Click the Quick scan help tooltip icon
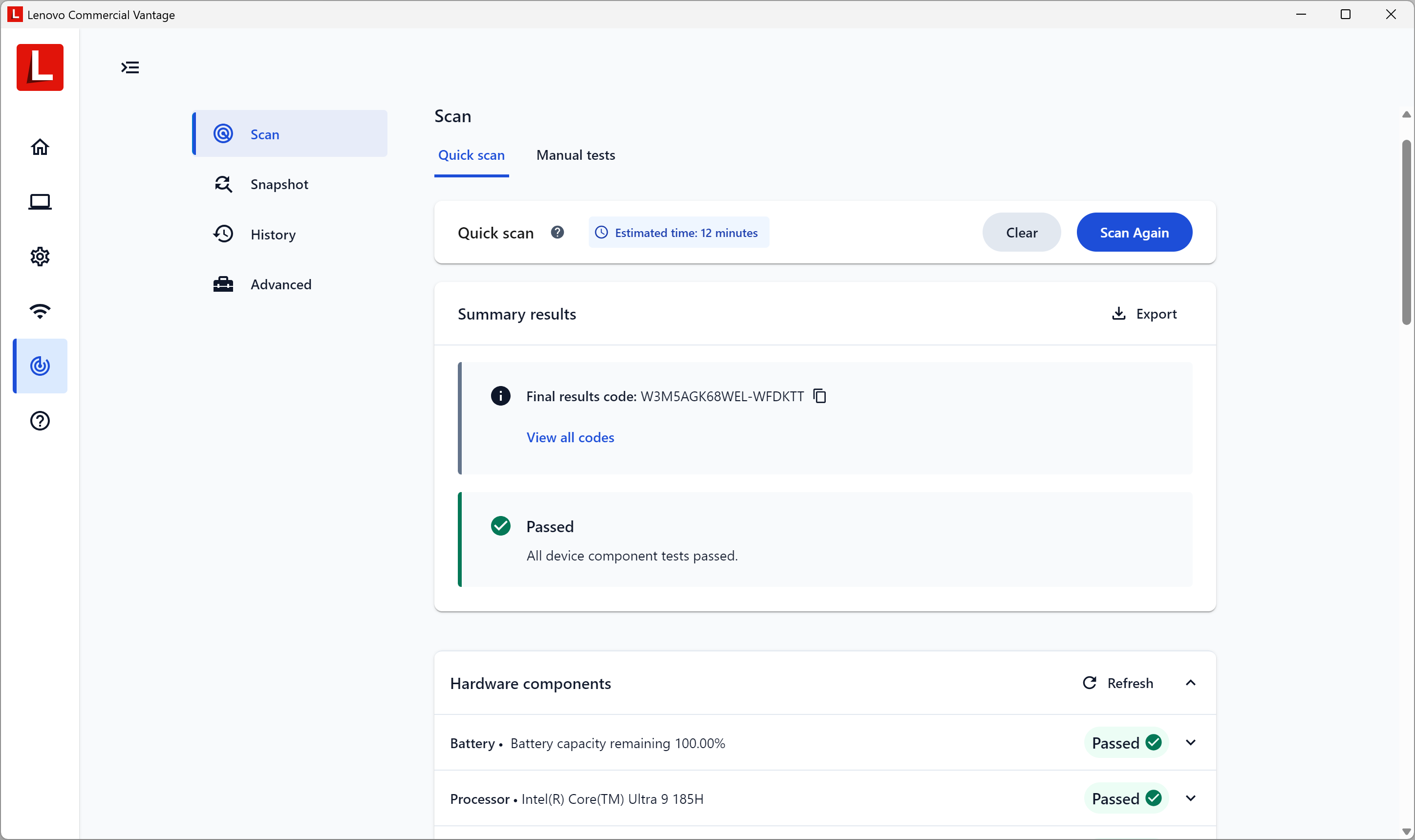Screen dimensions: 1415x840 (x=557, y=233)
